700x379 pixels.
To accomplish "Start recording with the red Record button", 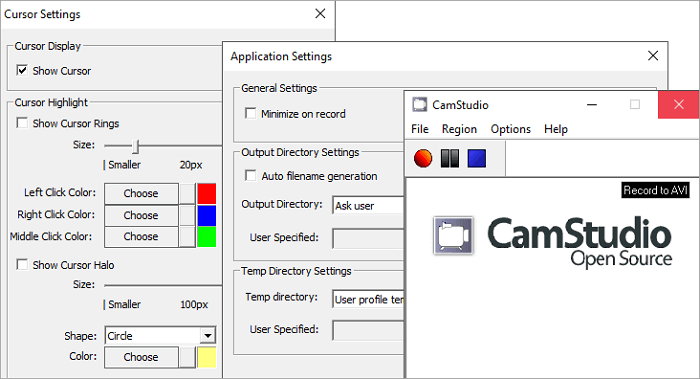I will pos(423,158).
